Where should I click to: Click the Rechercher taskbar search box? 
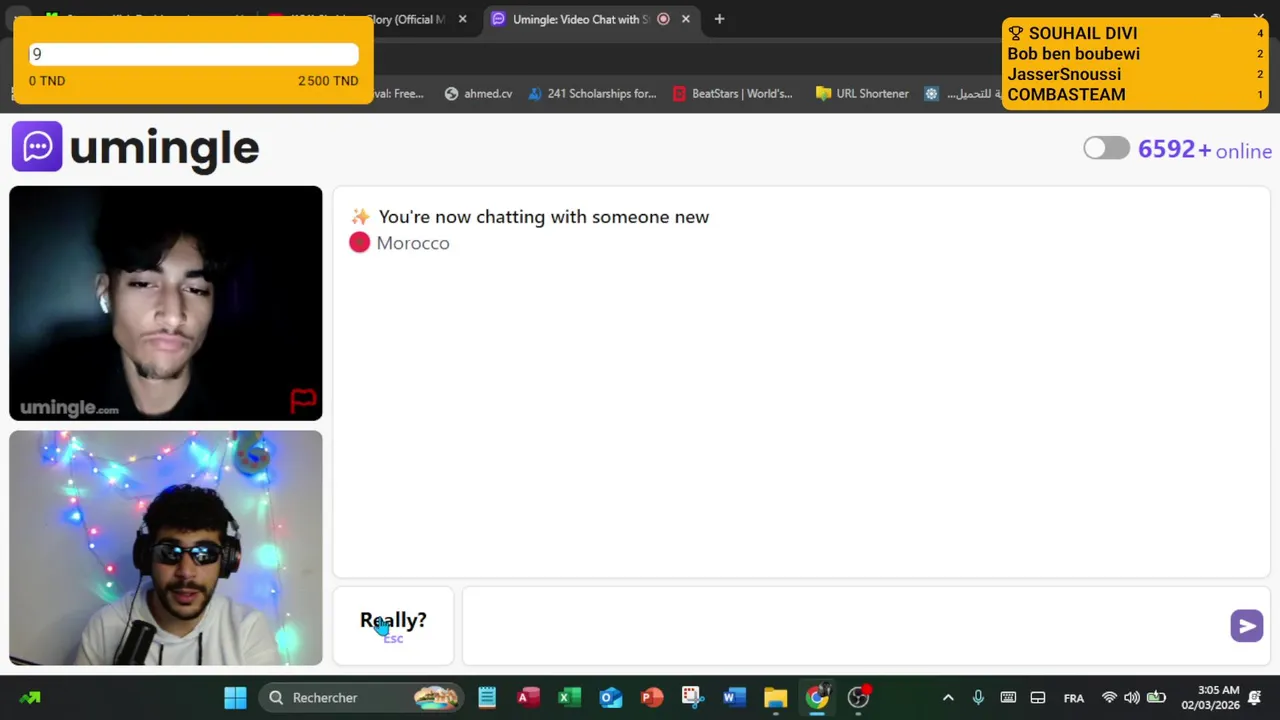361,698
